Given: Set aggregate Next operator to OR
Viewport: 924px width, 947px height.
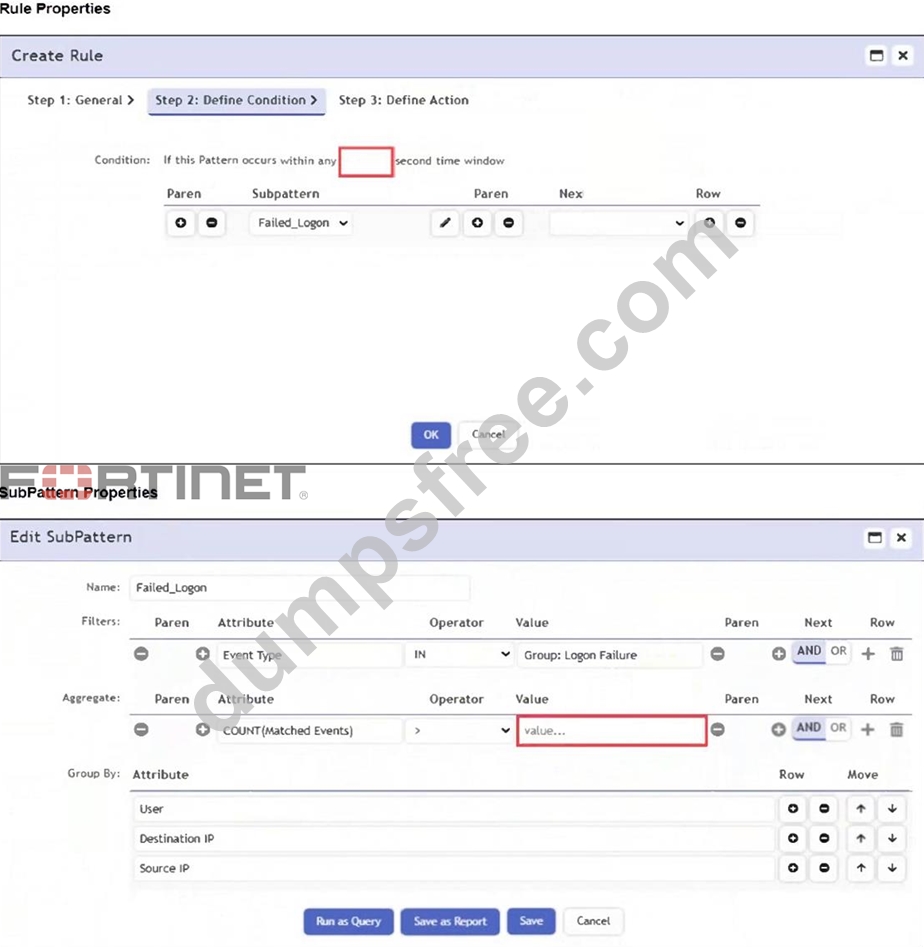Looking at the screenshot, I should coord(838,728).
